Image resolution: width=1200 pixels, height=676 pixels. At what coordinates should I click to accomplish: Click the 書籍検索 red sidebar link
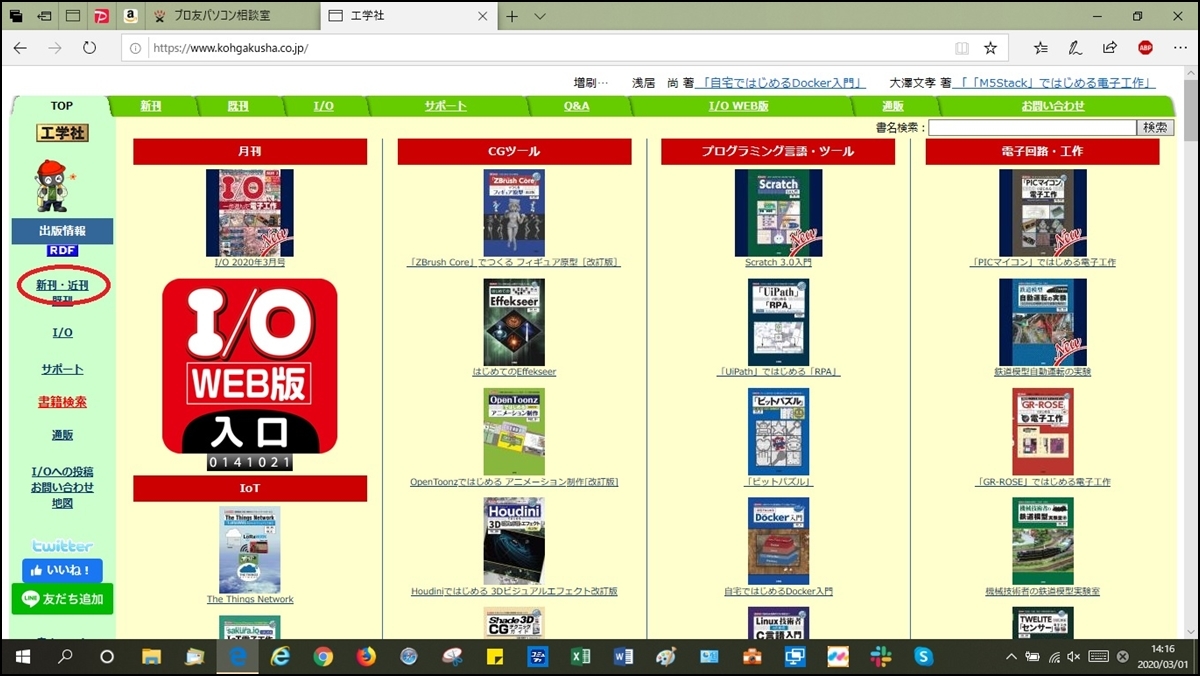[x=62, y=402]
